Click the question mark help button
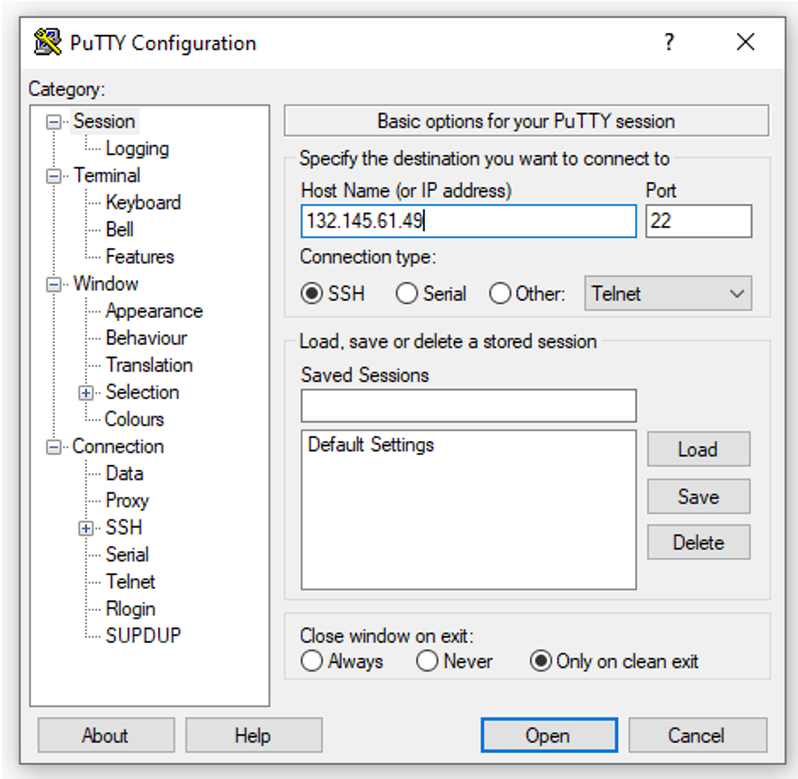Image resolution: width=798 pixels, height=779 pixels. [x=669, y=42]
